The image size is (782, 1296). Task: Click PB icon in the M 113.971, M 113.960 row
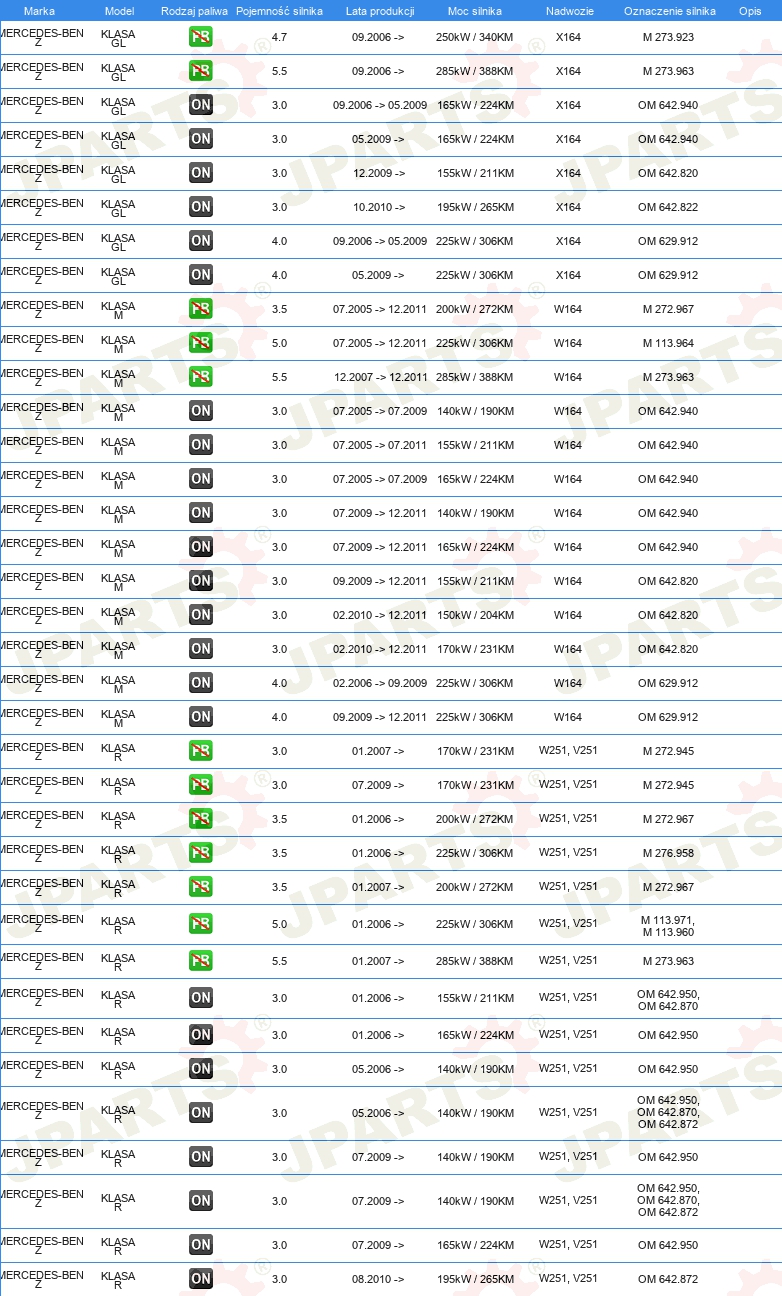pos(201,924)
